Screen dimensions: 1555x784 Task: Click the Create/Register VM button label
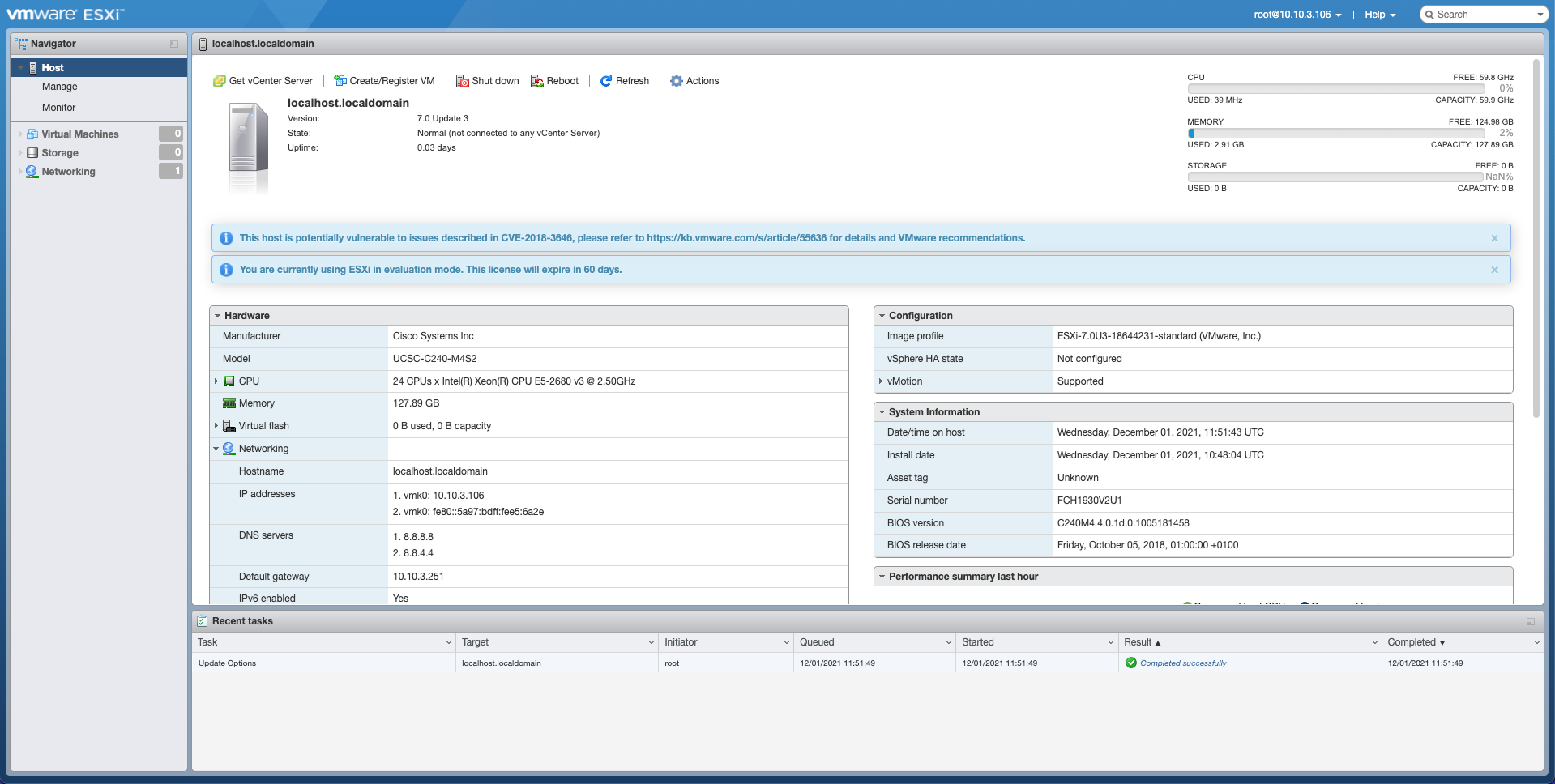pos(392,81)
